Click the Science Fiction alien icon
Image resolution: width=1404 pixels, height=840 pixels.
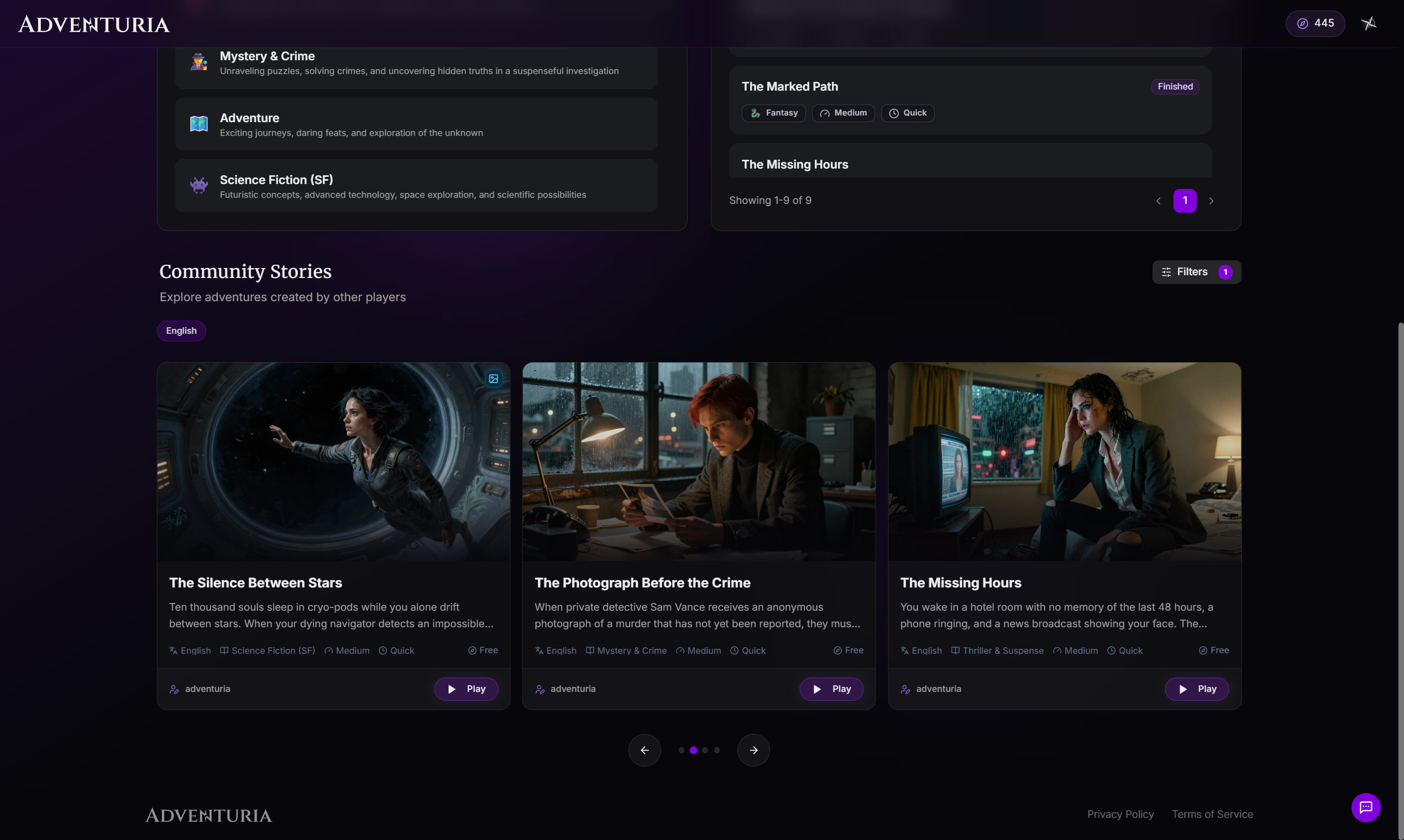point(198,185)
